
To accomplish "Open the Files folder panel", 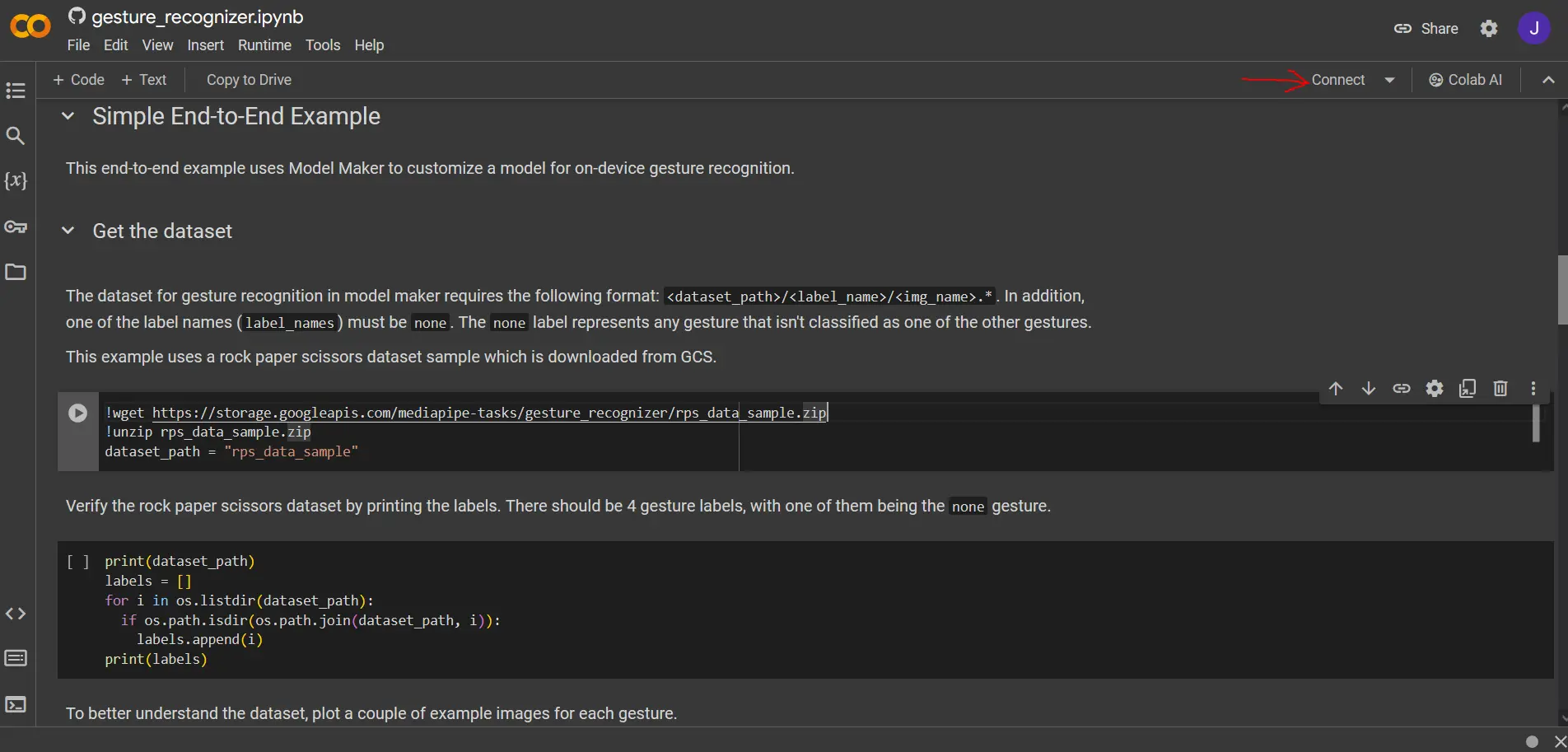I will 16,272.
